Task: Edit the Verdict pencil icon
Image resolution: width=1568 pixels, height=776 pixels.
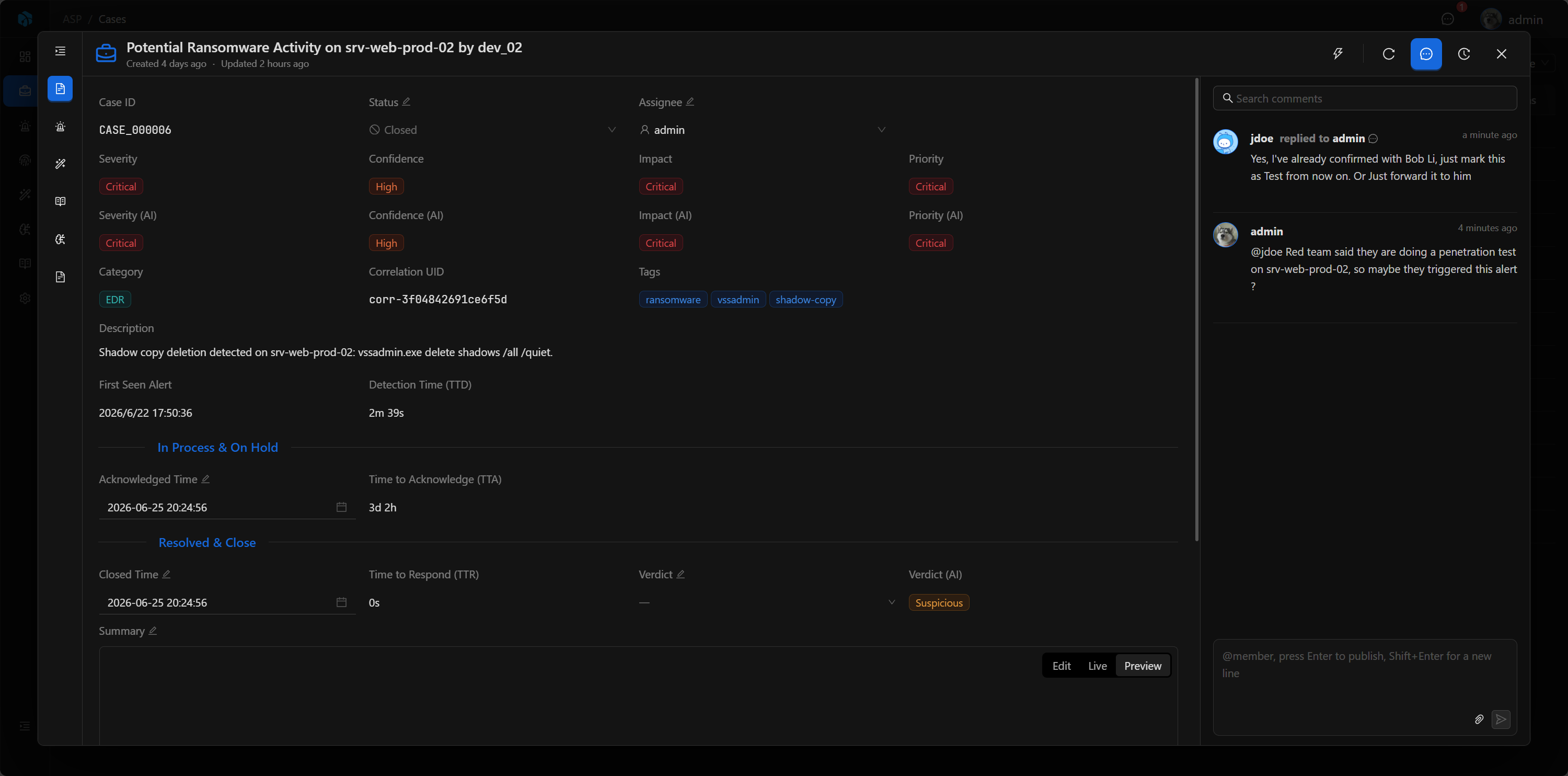Action: click(681, 574)
